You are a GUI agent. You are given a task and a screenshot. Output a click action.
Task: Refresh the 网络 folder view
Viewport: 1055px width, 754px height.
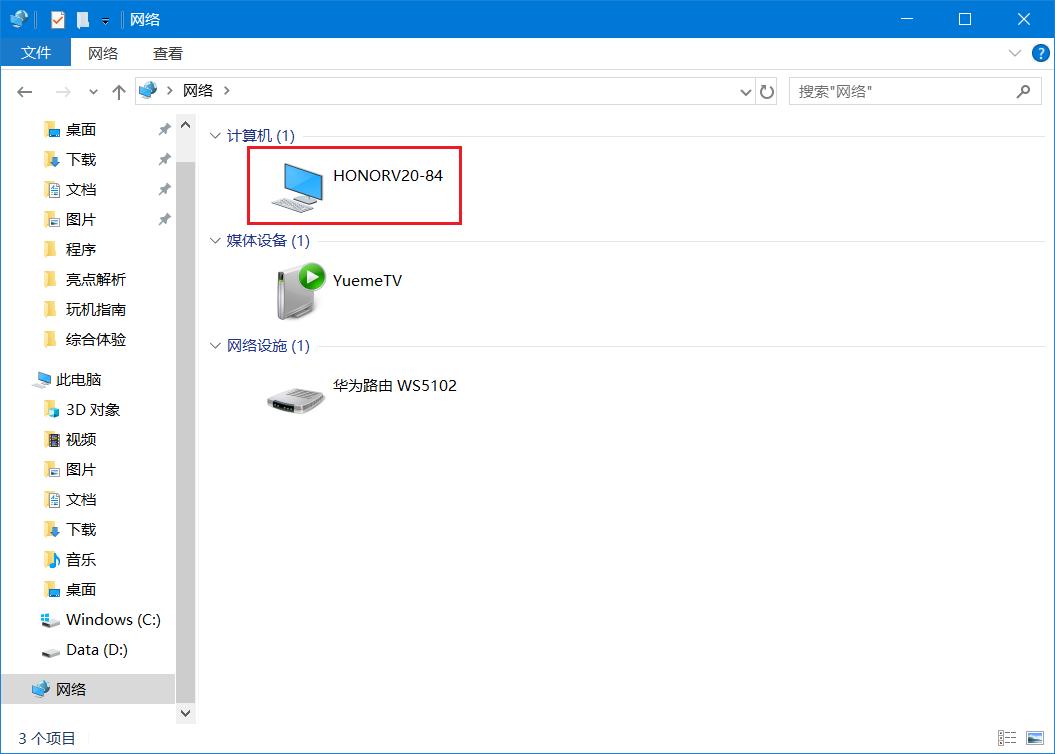coord(766,91)
